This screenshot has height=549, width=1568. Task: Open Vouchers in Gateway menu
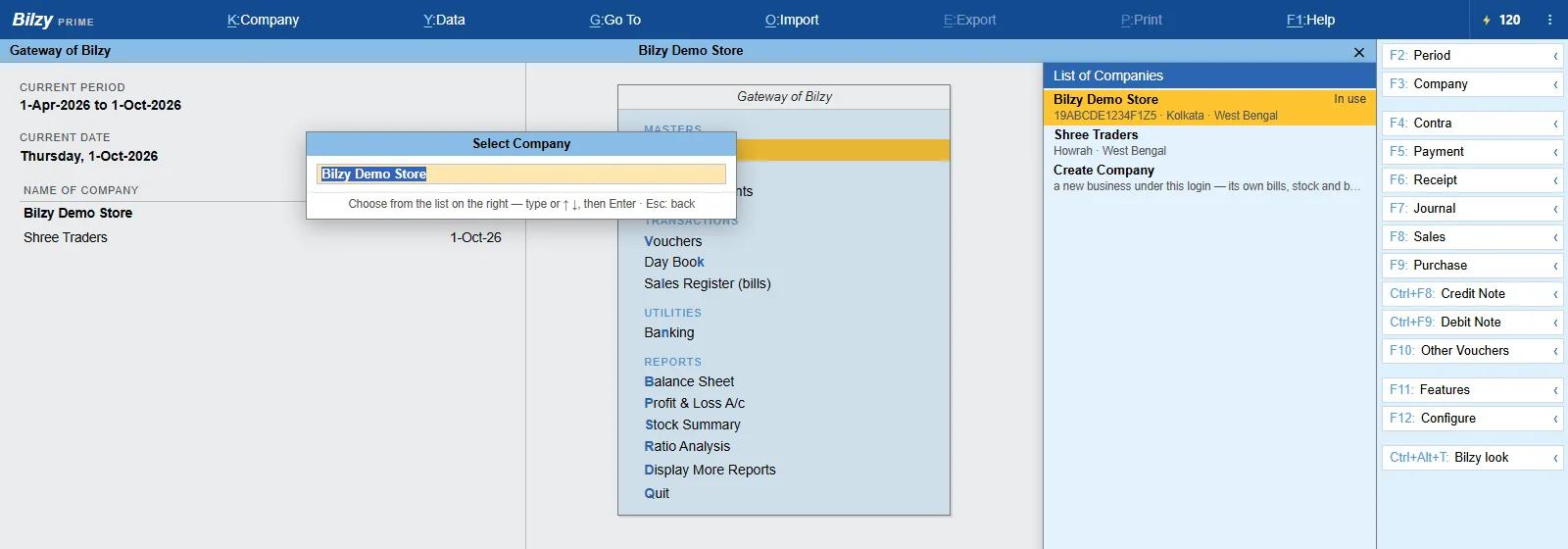tap(673, 241)
